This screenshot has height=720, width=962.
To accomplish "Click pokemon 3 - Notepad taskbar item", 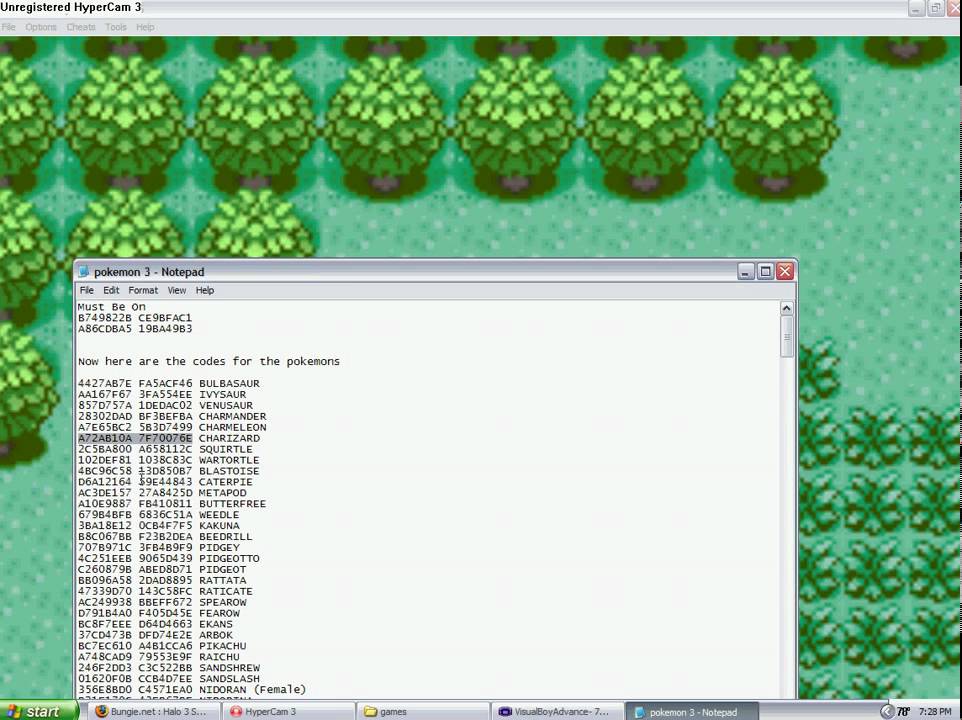I will coord(692,711).
